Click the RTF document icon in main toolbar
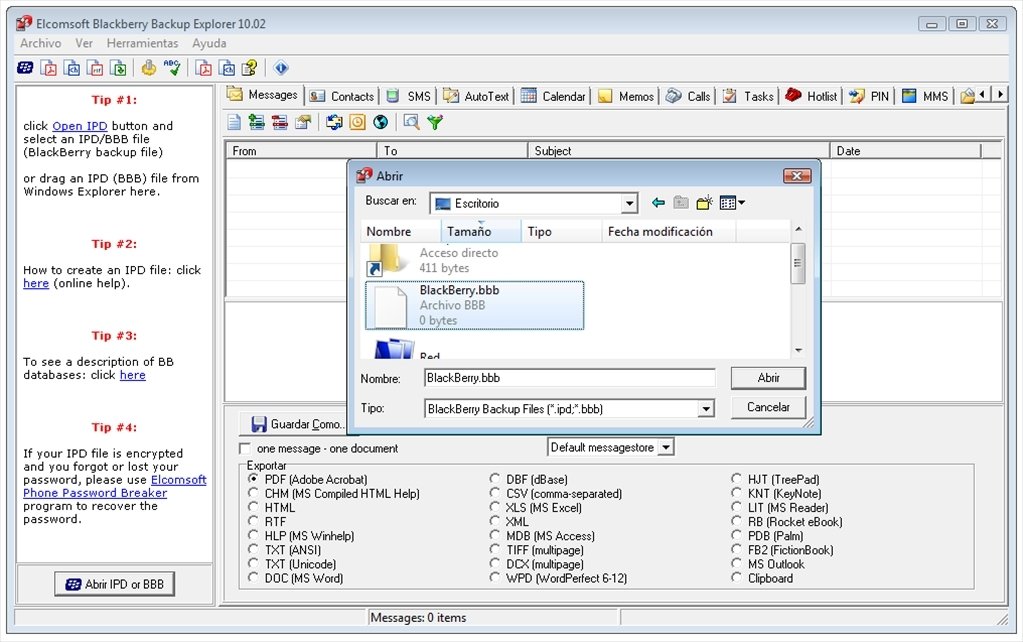This screenshot has height=642, width=1023. pyautogui.click(x=95, y=67)
